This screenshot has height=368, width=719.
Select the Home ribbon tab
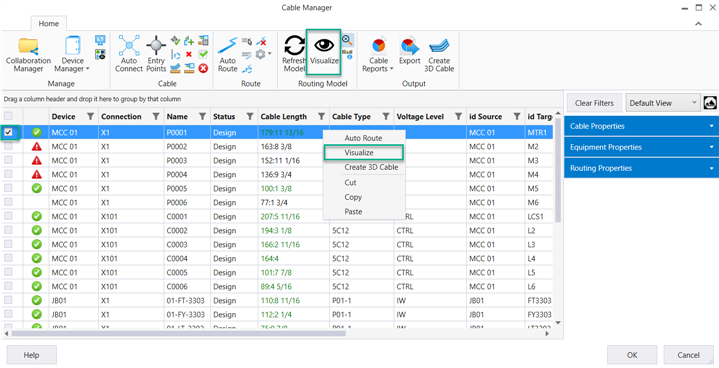point(49,23)
